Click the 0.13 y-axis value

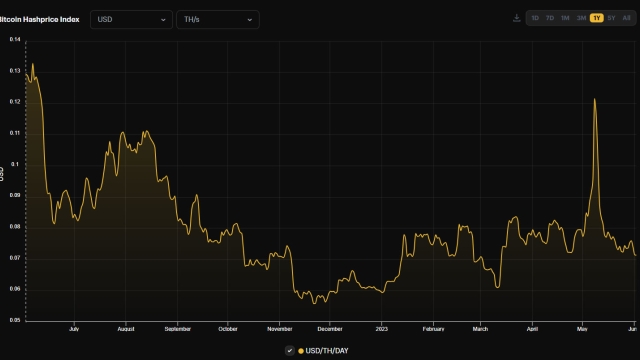pos(15,71)
